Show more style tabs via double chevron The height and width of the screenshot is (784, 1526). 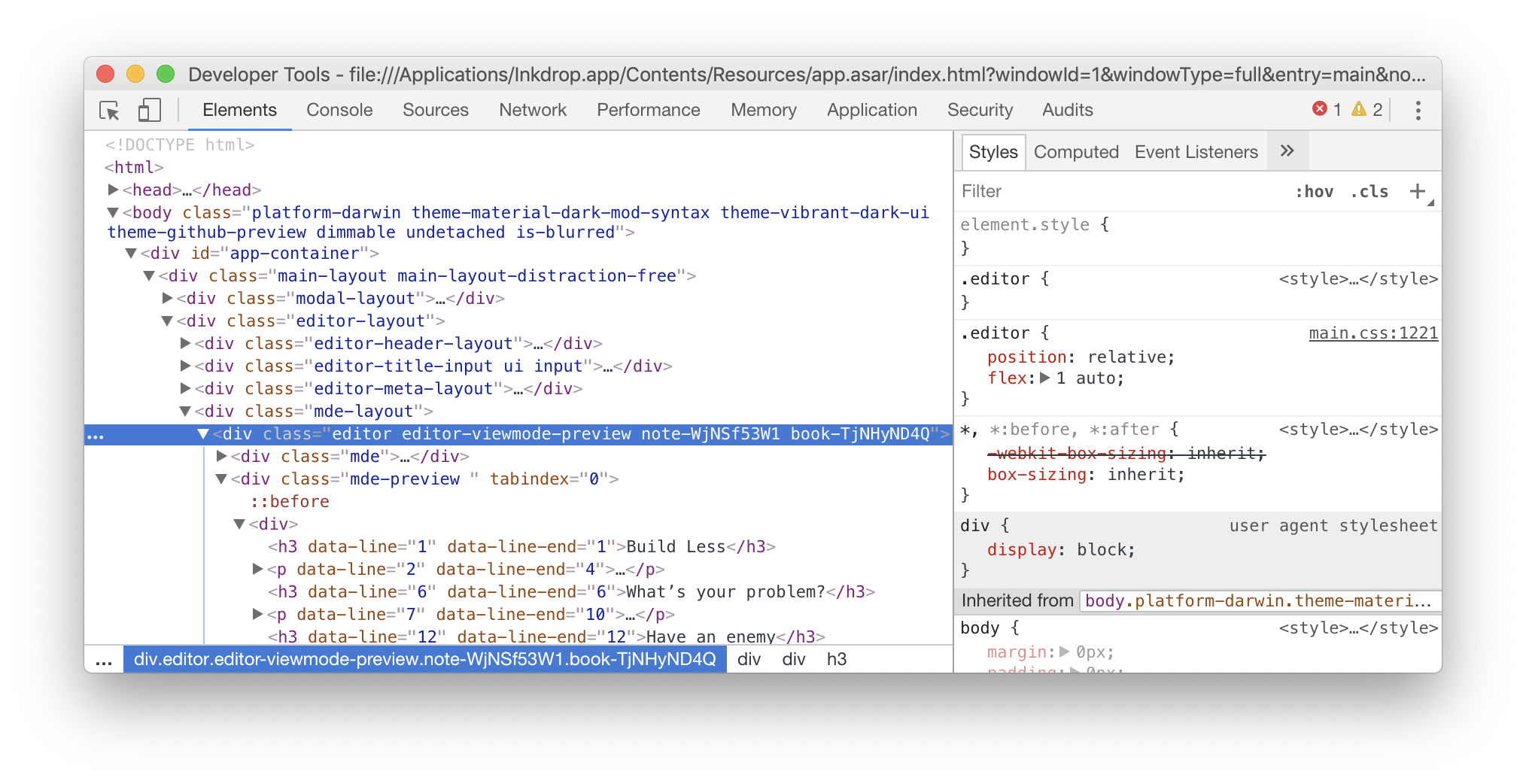[1287, 151]
